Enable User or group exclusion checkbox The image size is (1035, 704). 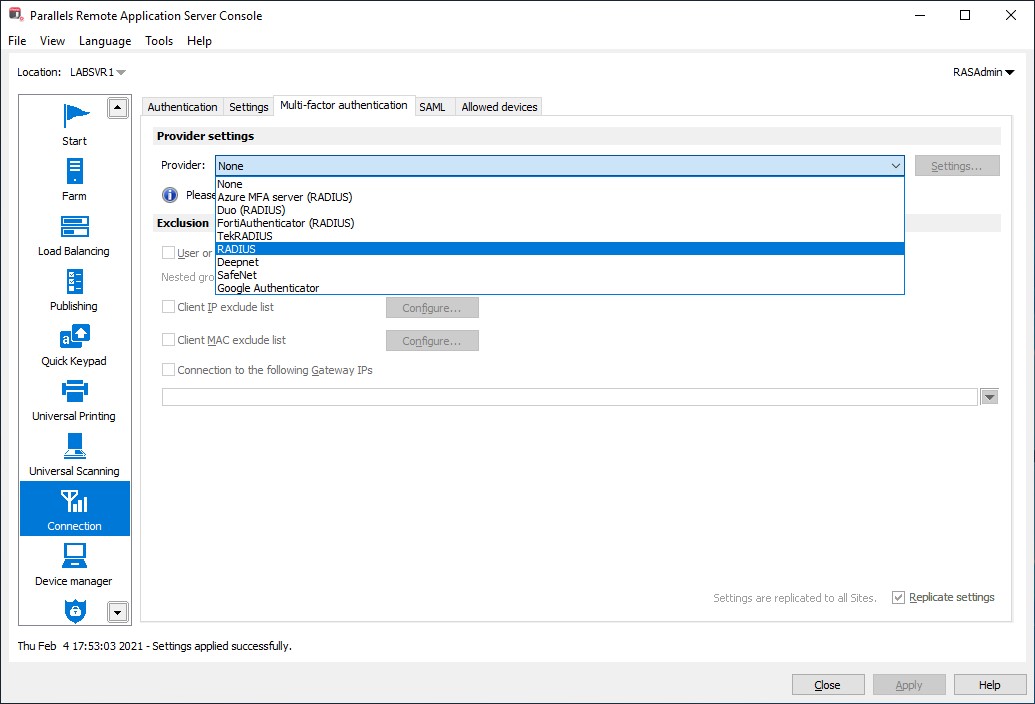pyautogui.click(x=168, y=253)
